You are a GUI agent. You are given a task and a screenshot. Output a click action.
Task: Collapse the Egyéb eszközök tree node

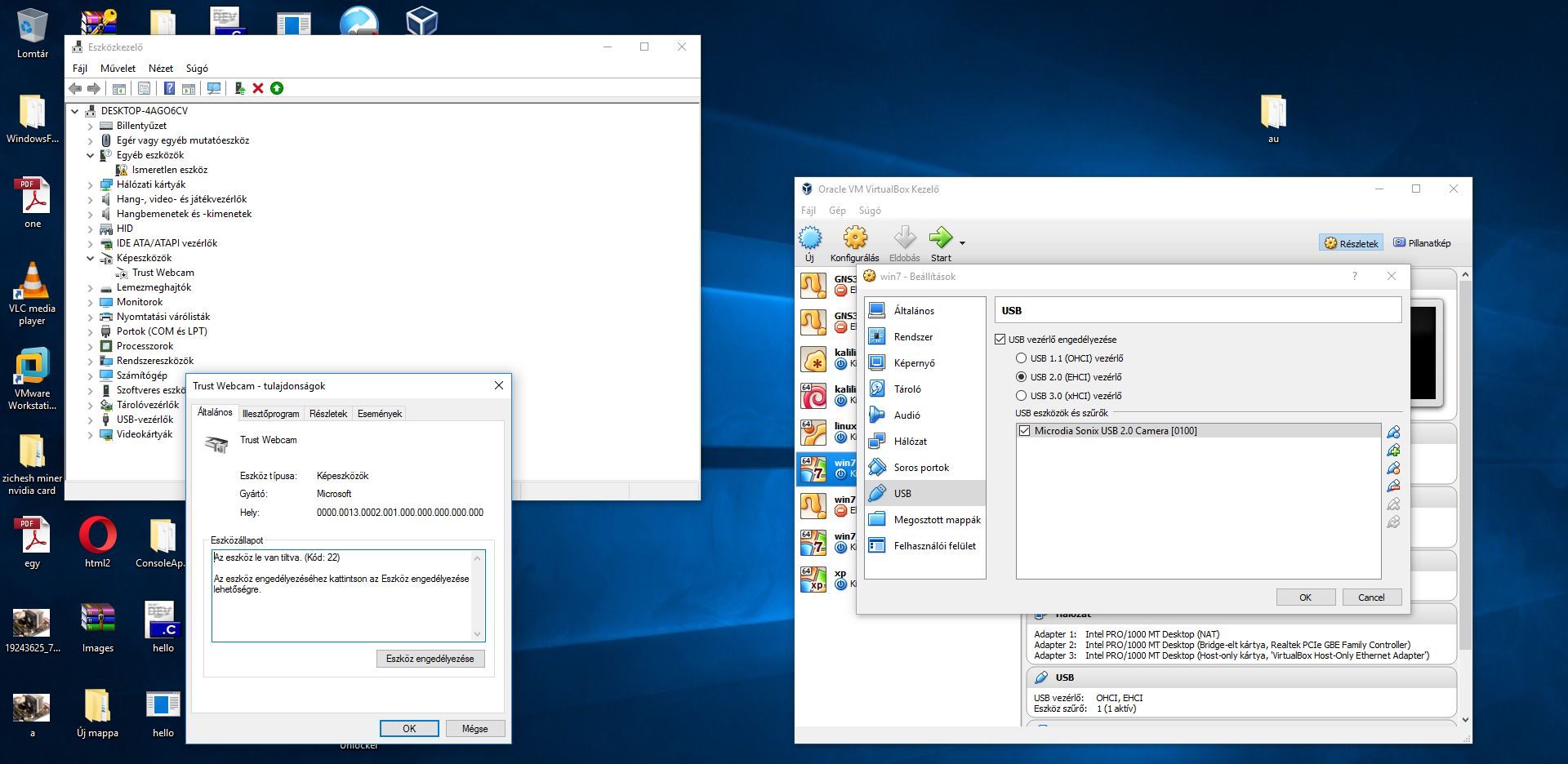pyautogui.click(x=91, y=155)
